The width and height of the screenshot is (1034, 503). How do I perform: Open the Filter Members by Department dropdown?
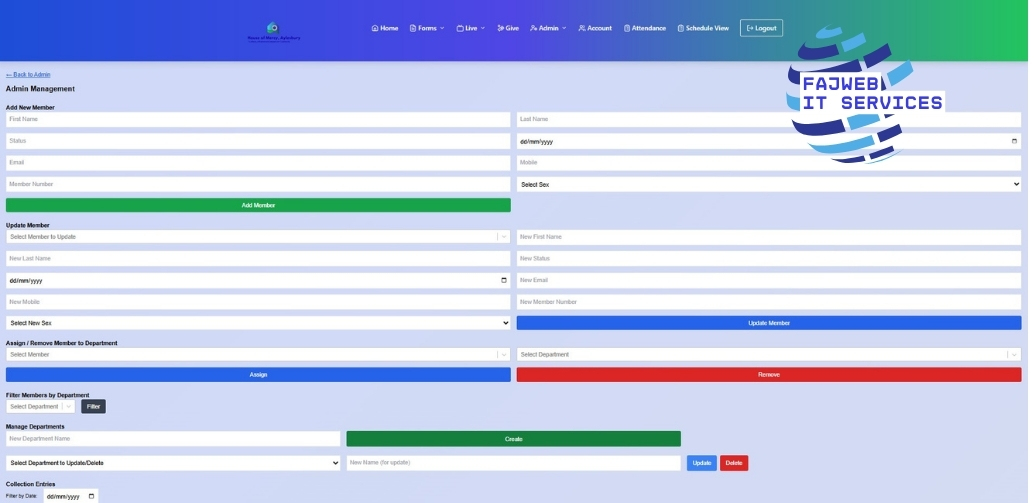point(40,407)
